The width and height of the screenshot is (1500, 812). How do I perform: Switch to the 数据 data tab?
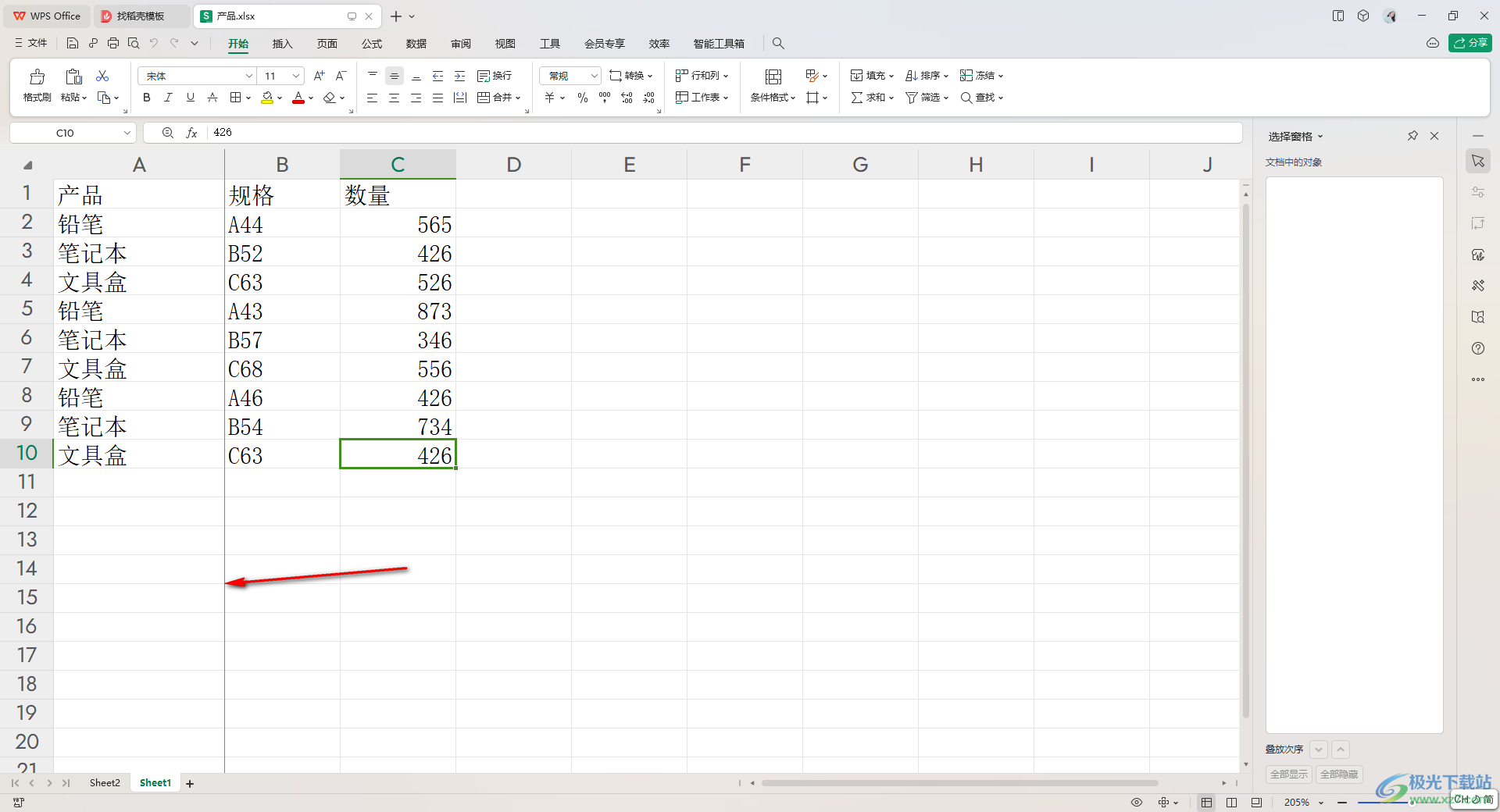(x=416, y=44)
